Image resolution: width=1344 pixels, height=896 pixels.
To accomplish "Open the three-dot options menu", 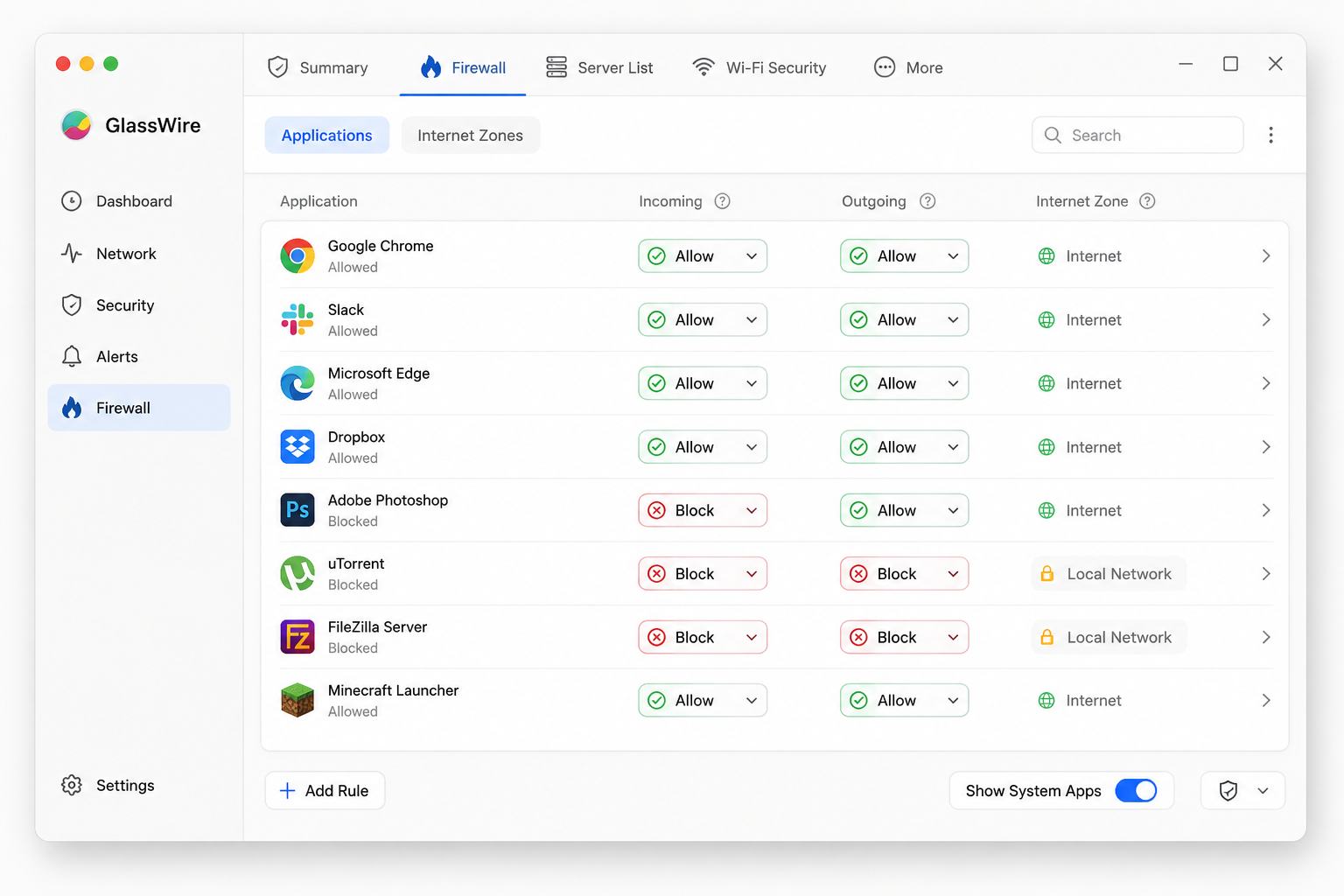I will point(1270,135).
